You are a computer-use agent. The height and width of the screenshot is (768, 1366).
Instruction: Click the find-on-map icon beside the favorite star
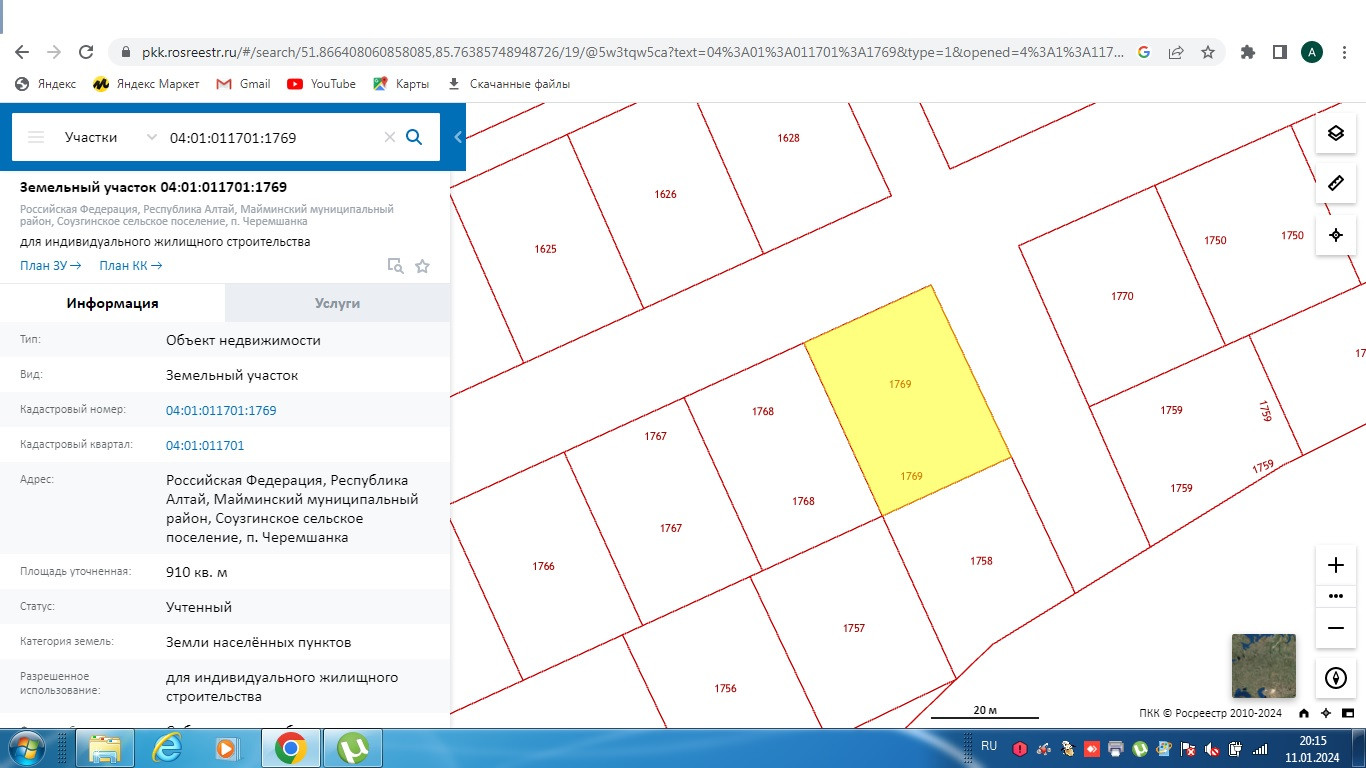click(396, 266)
